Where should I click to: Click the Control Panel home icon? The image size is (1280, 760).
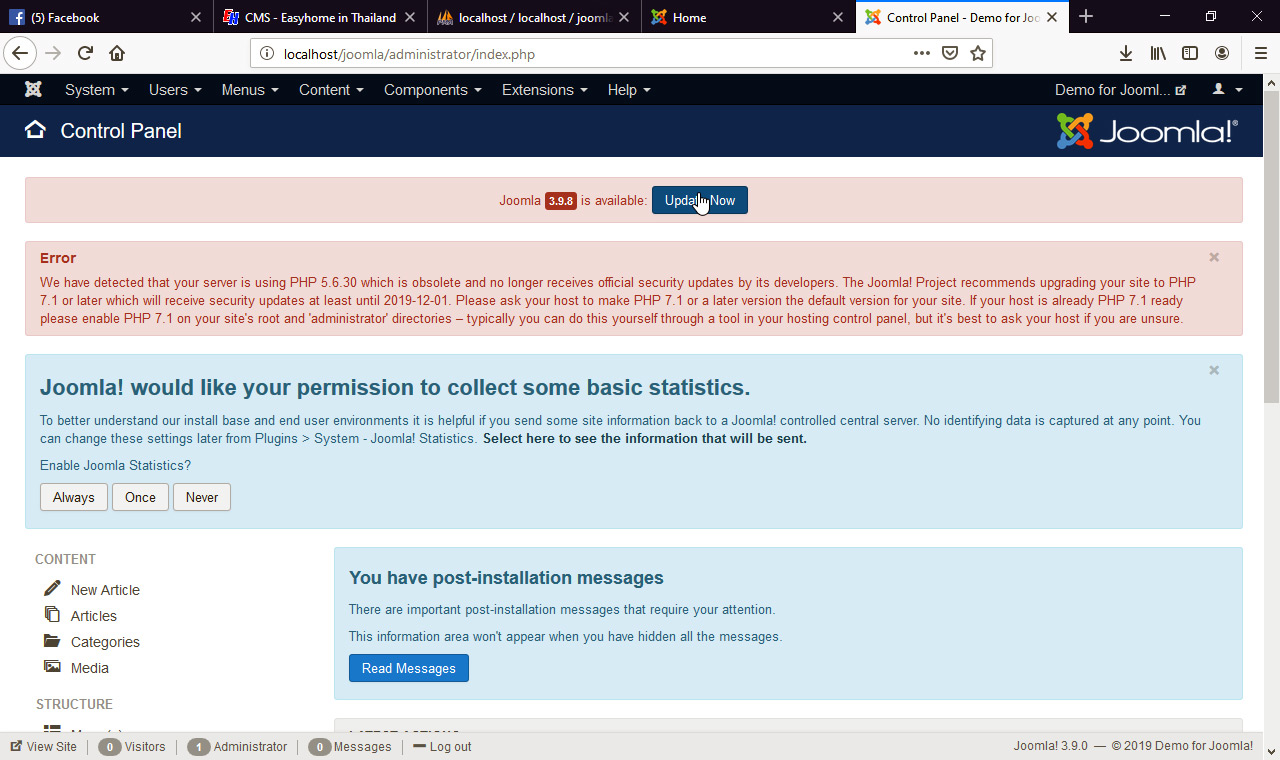[x=35, y=130]
